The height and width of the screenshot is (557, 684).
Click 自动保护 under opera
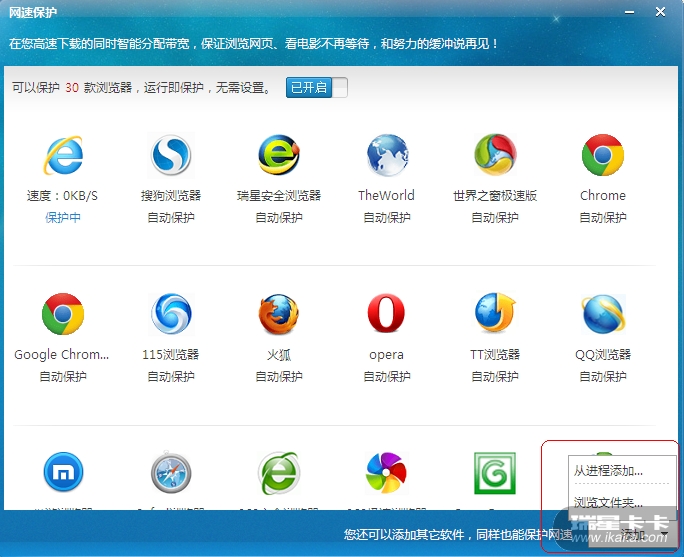386,376
